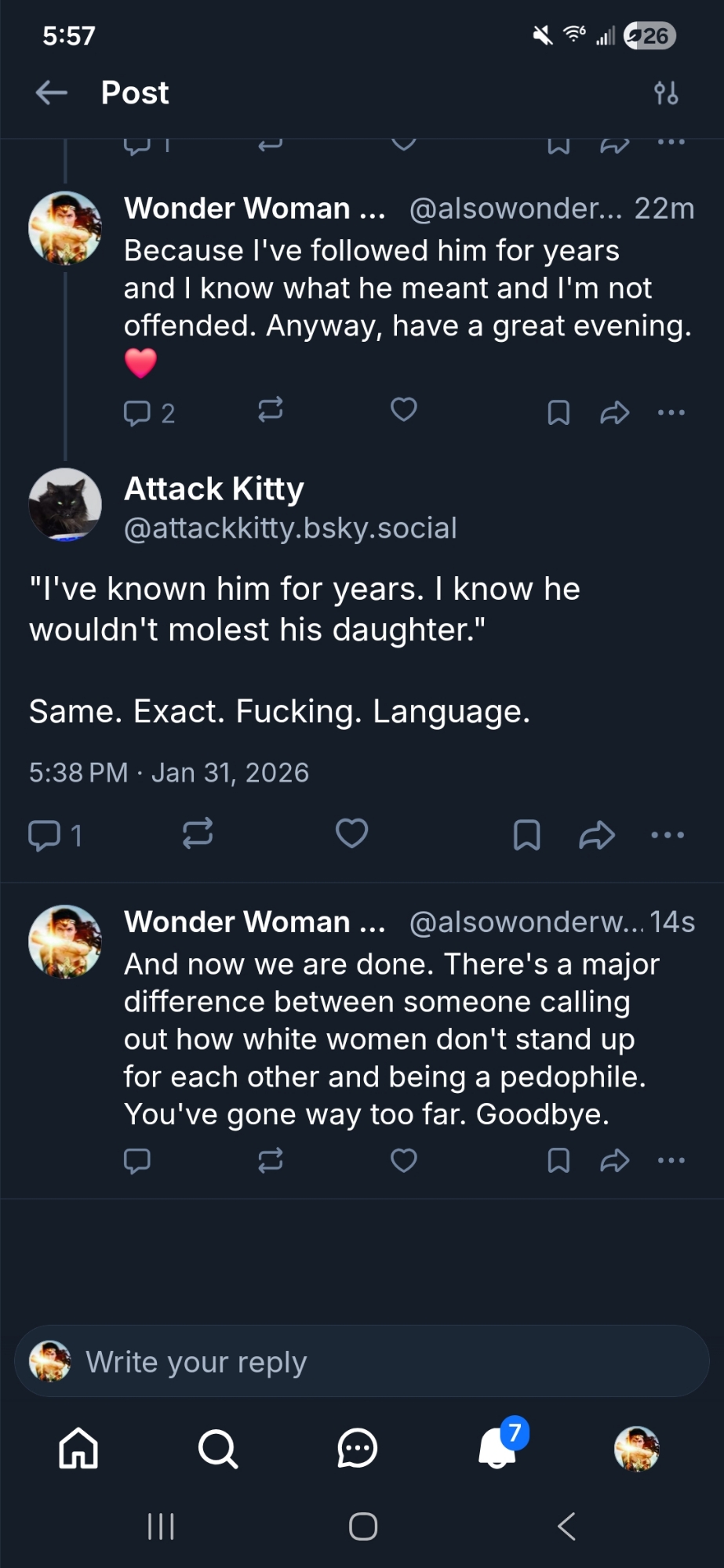The width and height of the screenshot is (724, 1568).
Task: Reply to Attack Kitty's main post
Action: click(45, 835)
